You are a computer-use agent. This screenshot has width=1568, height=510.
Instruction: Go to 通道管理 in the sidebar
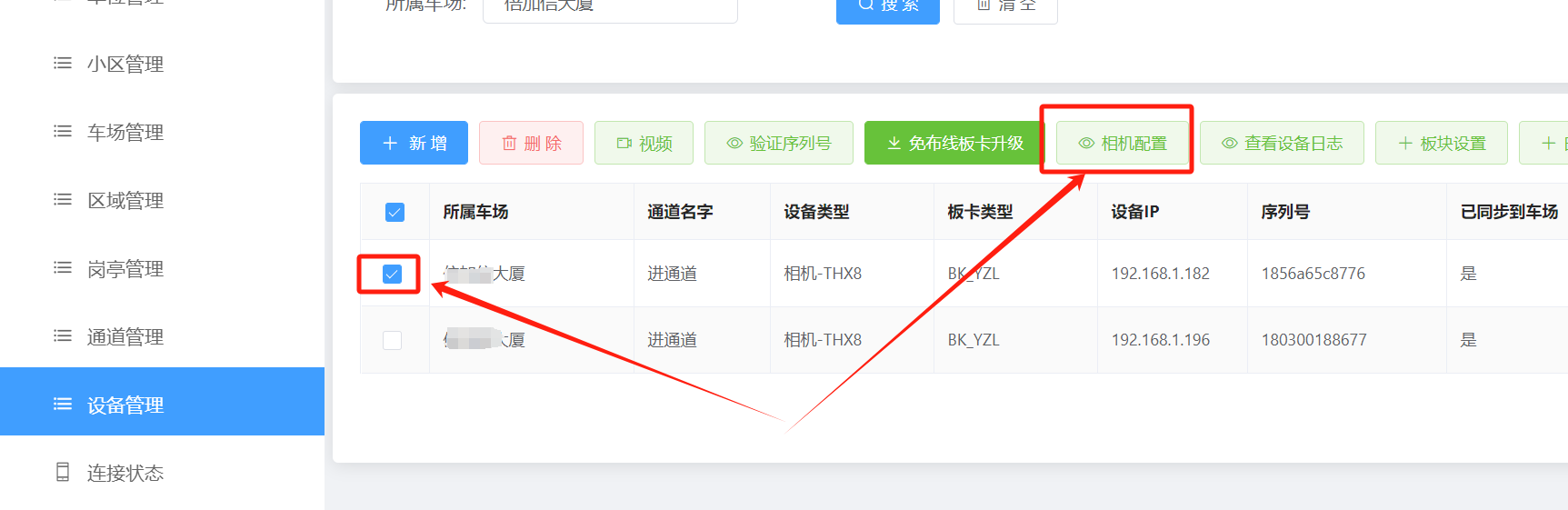tap(125, 336)
